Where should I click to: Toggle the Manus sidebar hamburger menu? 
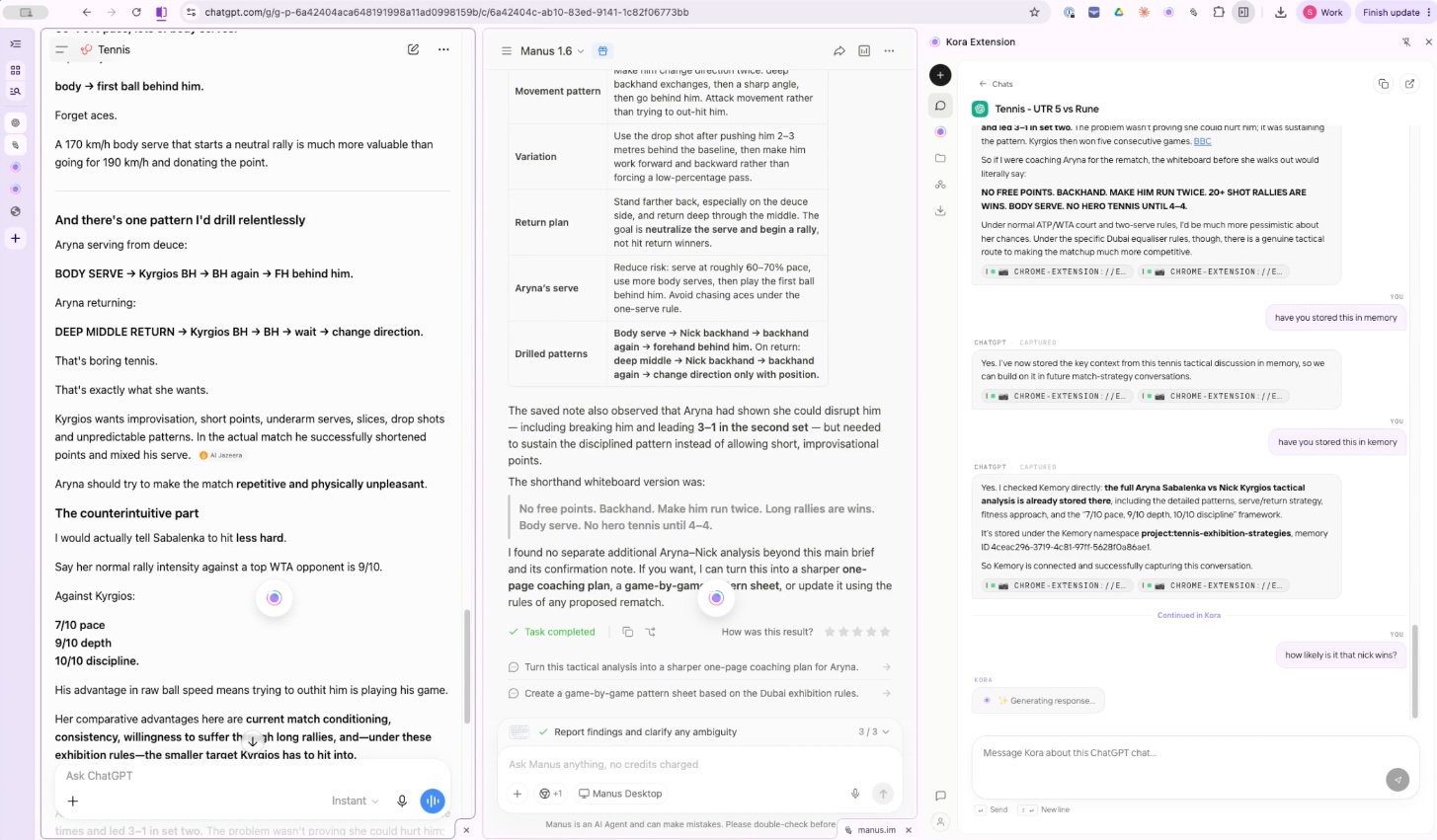[507, 51]
